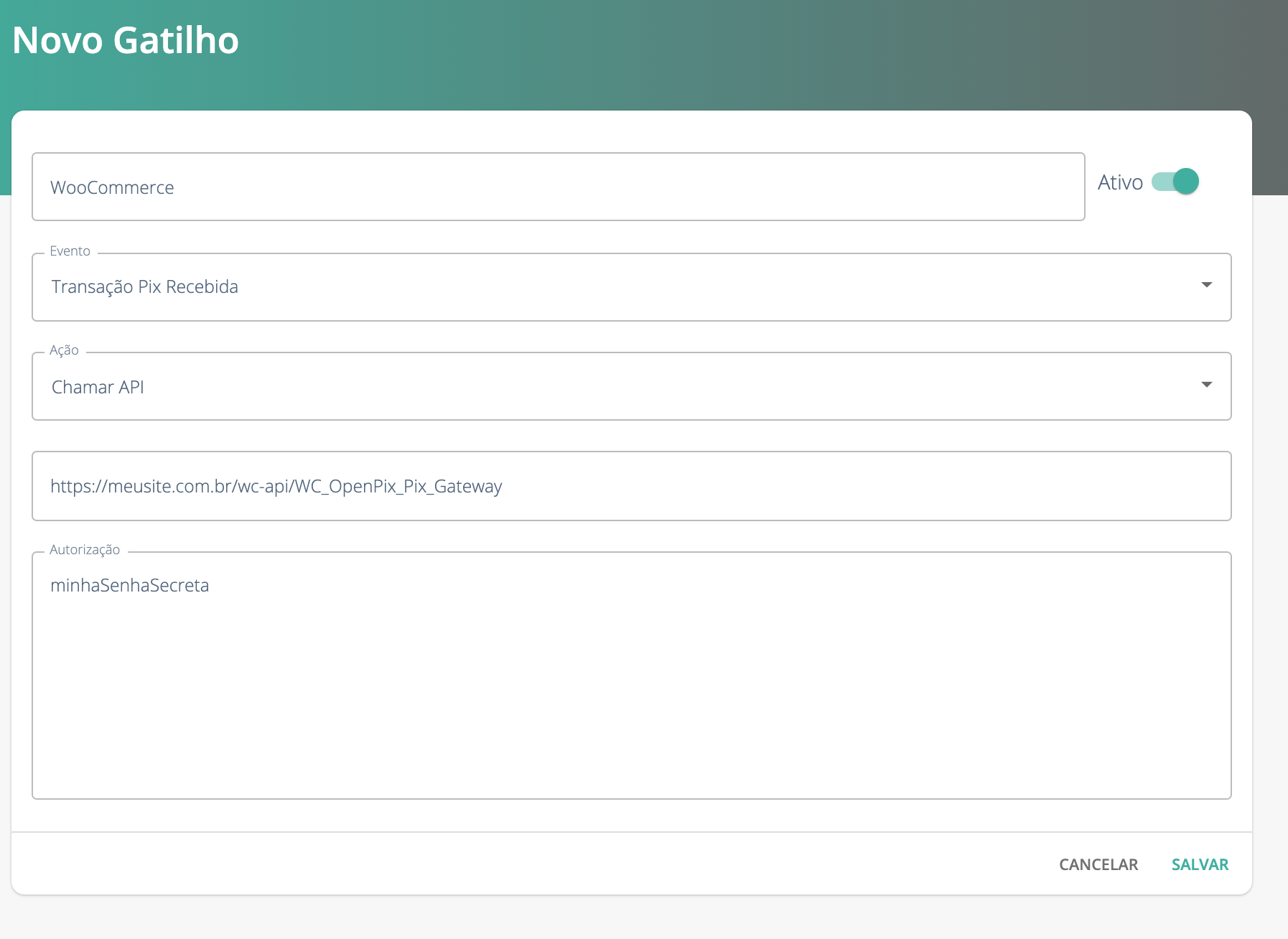Open the Novo Gatilho header area
The image size is (1288, 939).
pyautogui.click(x=126, y=41)
